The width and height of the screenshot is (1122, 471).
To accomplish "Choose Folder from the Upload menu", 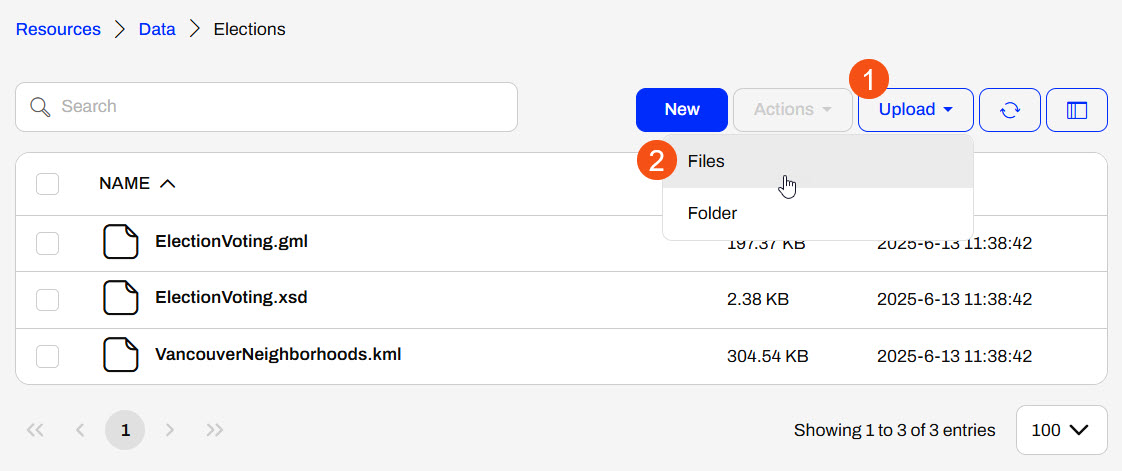I will pos(712,213).
